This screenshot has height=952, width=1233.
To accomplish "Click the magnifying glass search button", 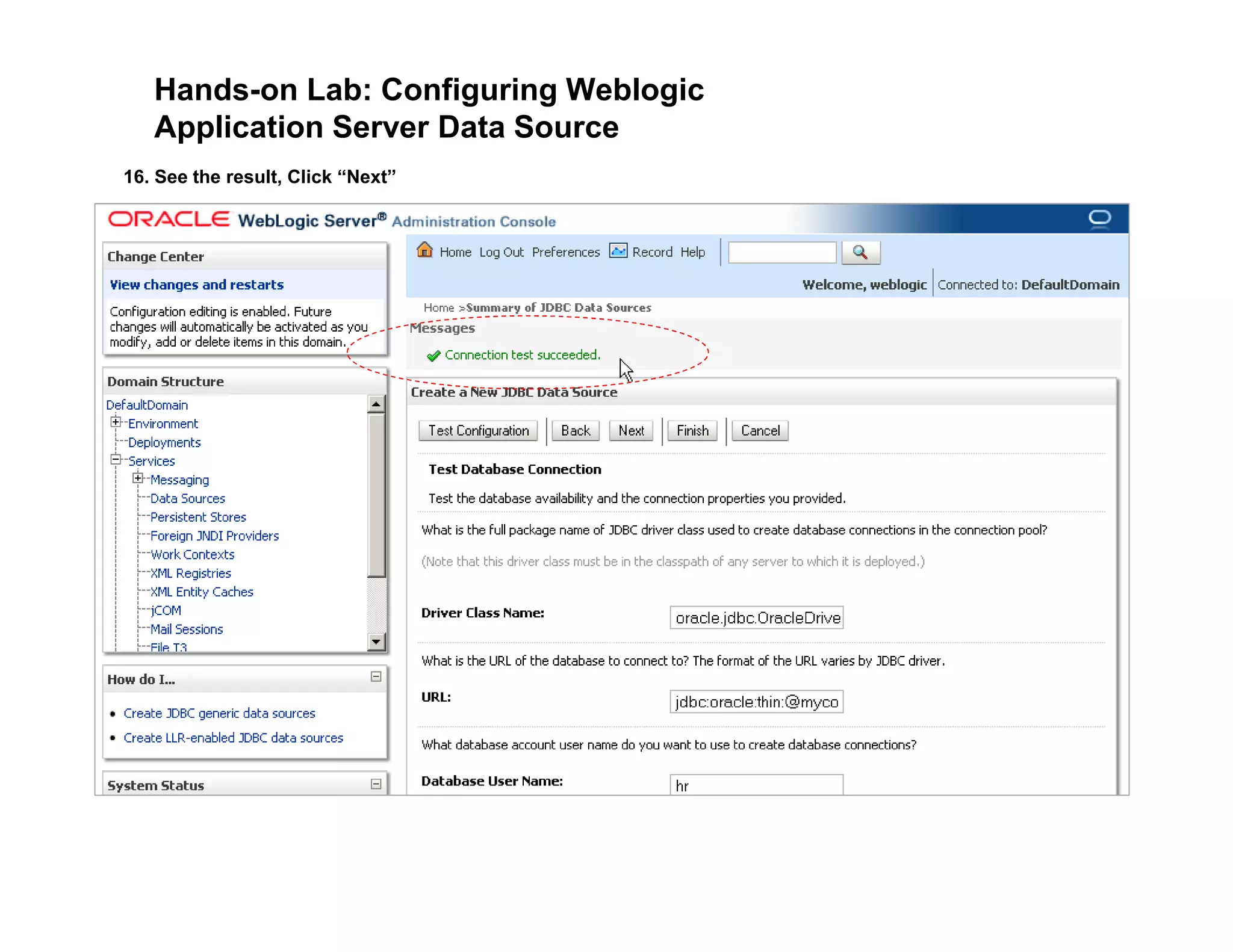I will tap(860, 253).
